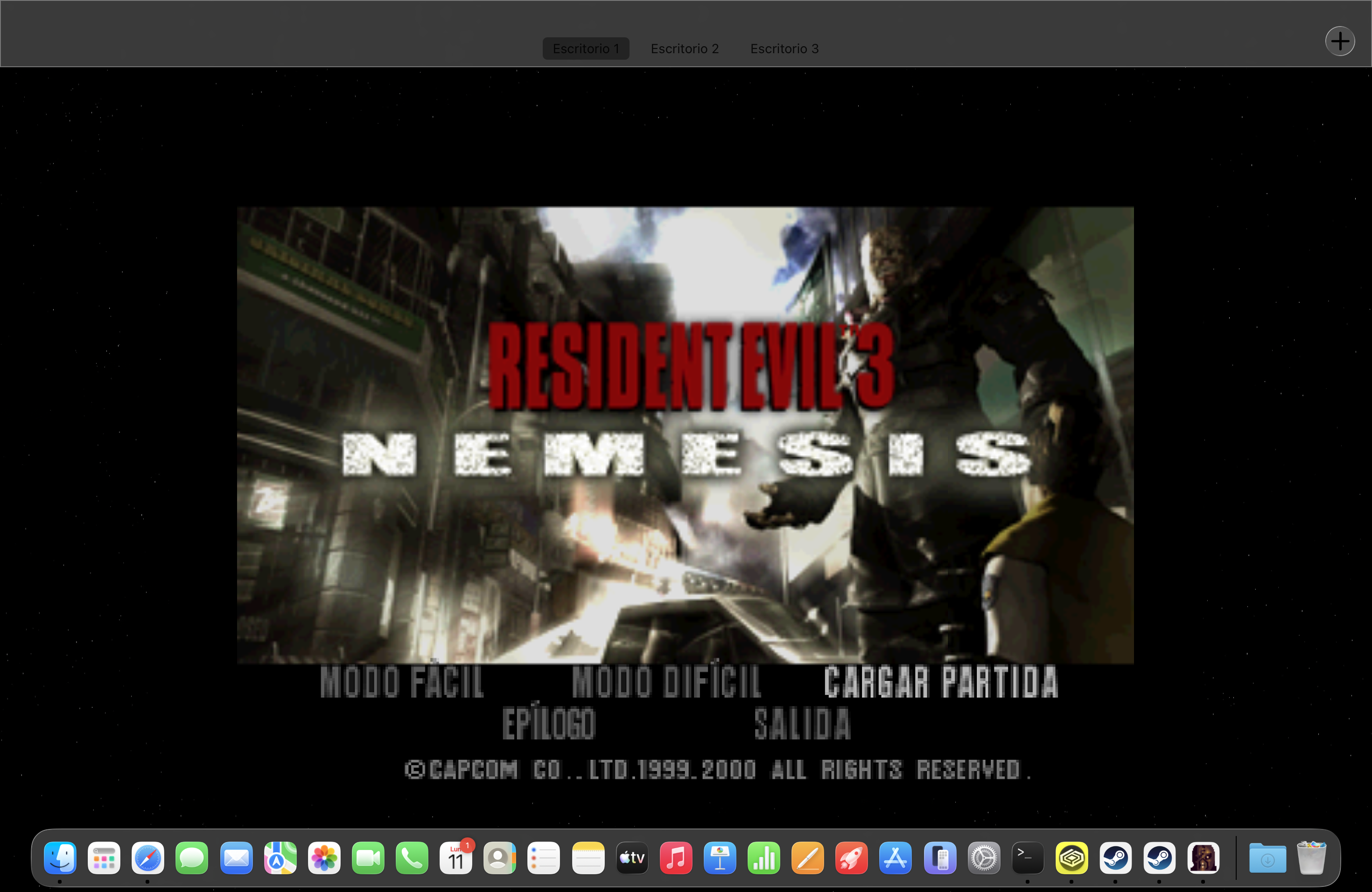Open Launchpad from the Dock
1372x892 pixels.
coord(104,858)
